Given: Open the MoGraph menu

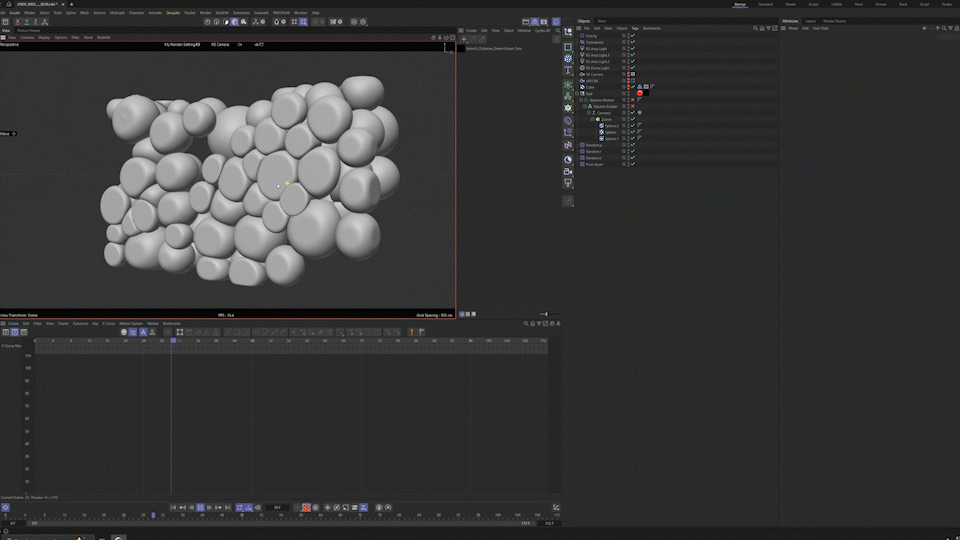Looking at the screenshot, I should point(117,13).
